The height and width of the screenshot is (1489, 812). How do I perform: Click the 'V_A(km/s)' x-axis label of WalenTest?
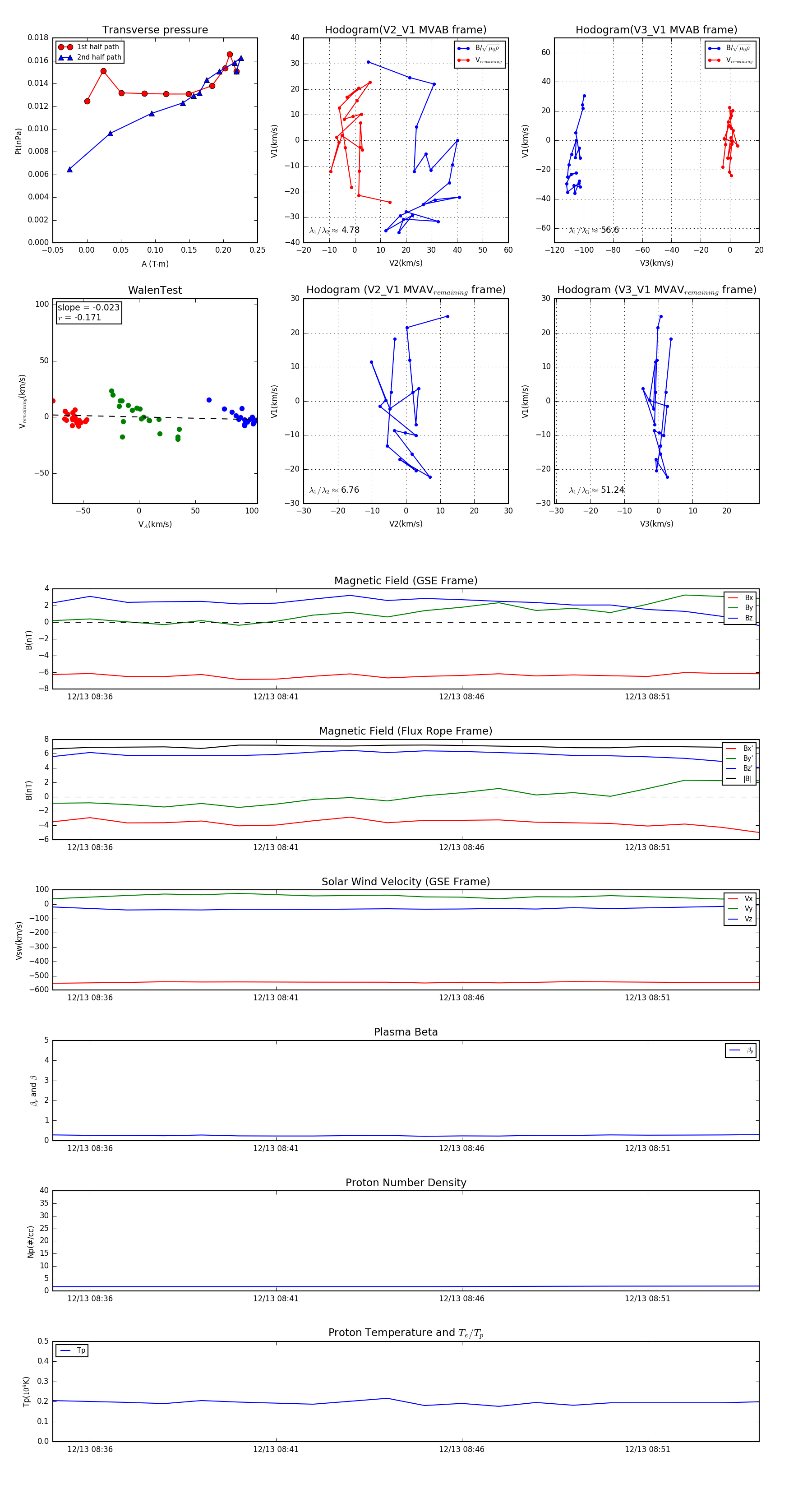coord(155,524)
